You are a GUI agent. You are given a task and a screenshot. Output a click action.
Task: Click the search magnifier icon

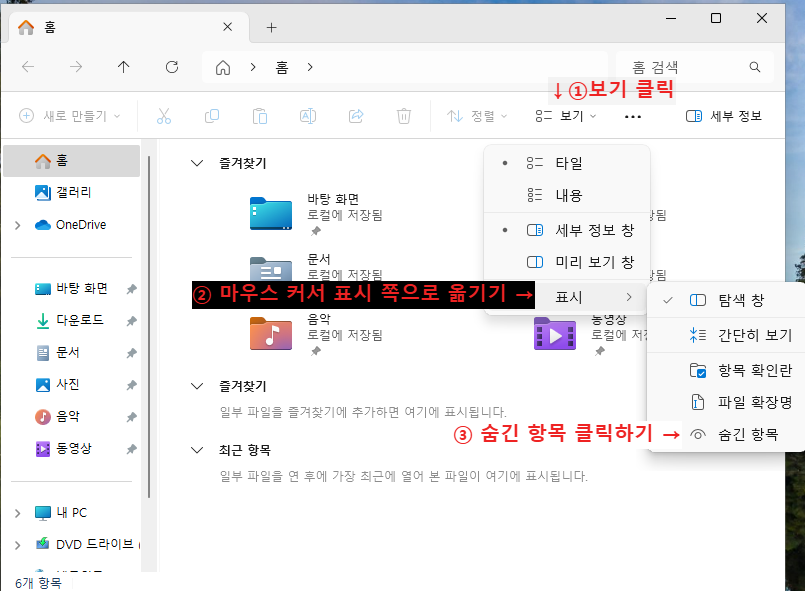point(755,67)
